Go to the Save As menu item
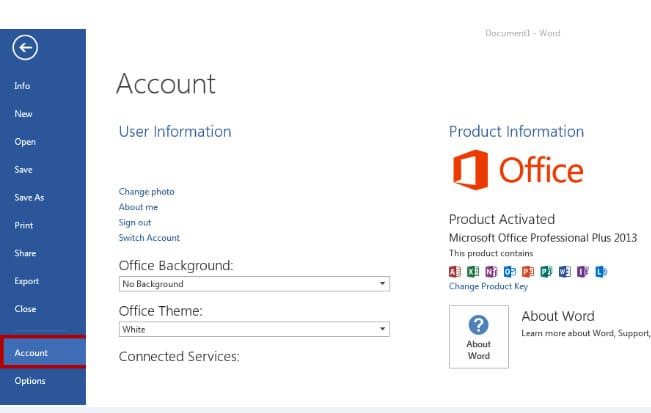This screenshot has width=651, height=413. coord(29,198)
